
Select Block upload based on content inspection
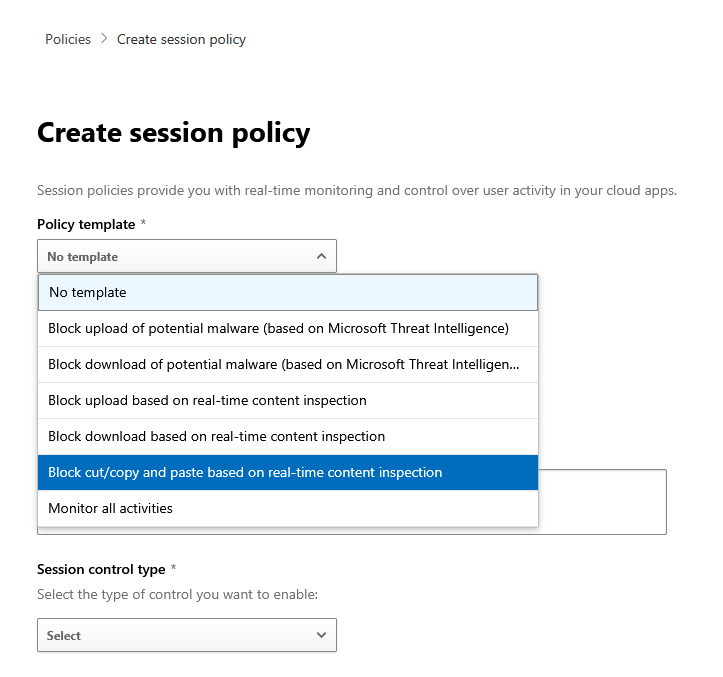click(288, 400)
